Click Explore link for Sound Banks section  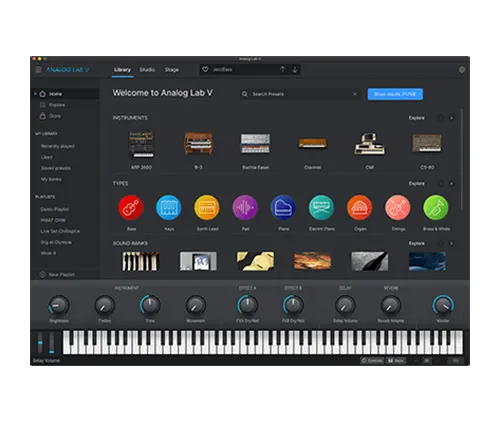point(417,244)
